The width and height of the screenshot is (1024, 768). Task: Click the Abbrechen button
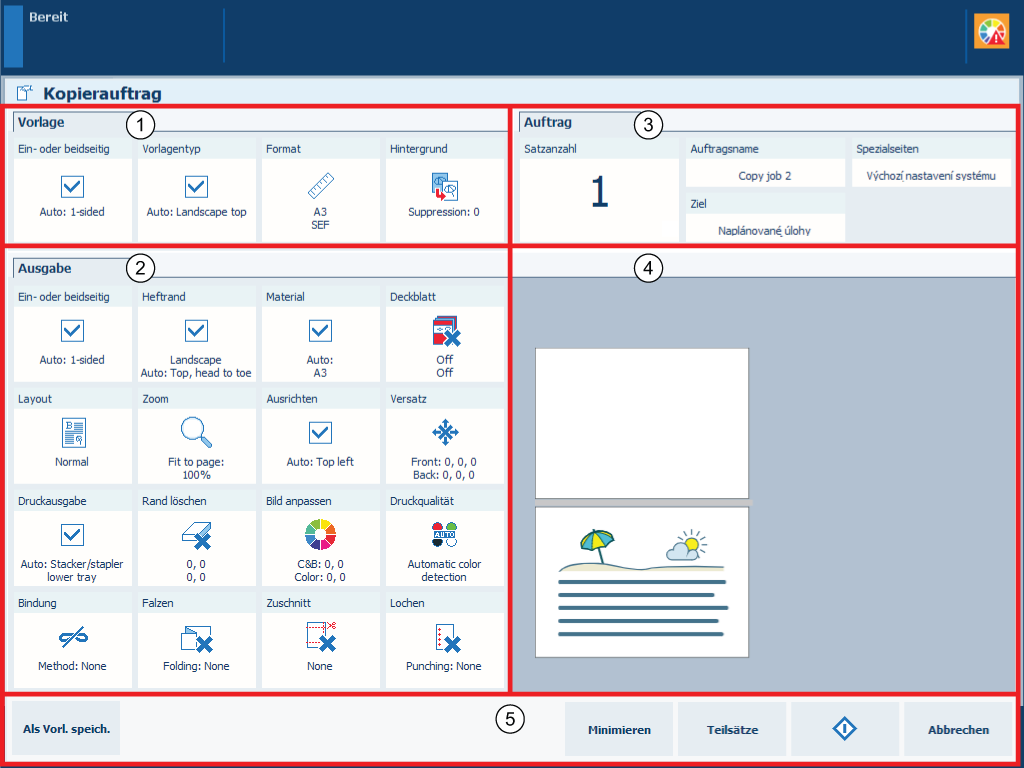(958, 729)
